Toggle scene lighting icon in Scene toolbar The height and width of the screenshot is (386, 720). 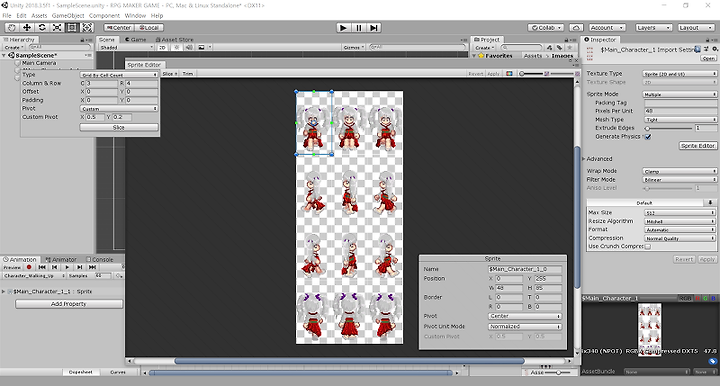[177, 47]
